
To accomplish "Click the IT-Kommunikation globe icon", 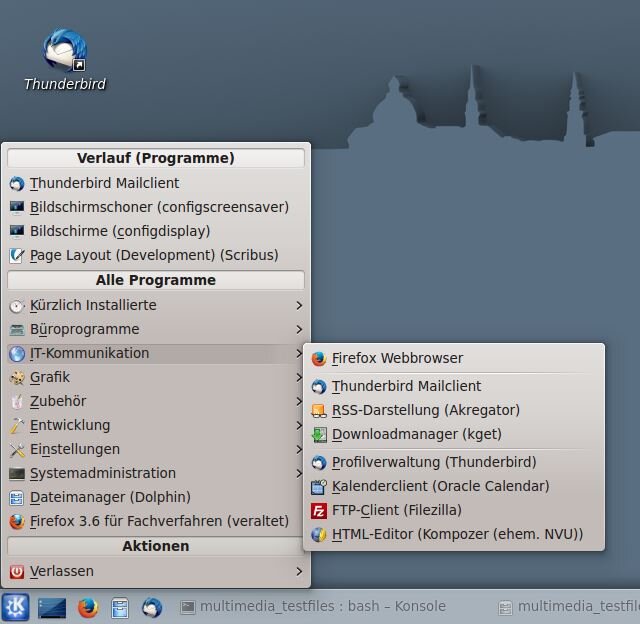I will pos(17,353).
